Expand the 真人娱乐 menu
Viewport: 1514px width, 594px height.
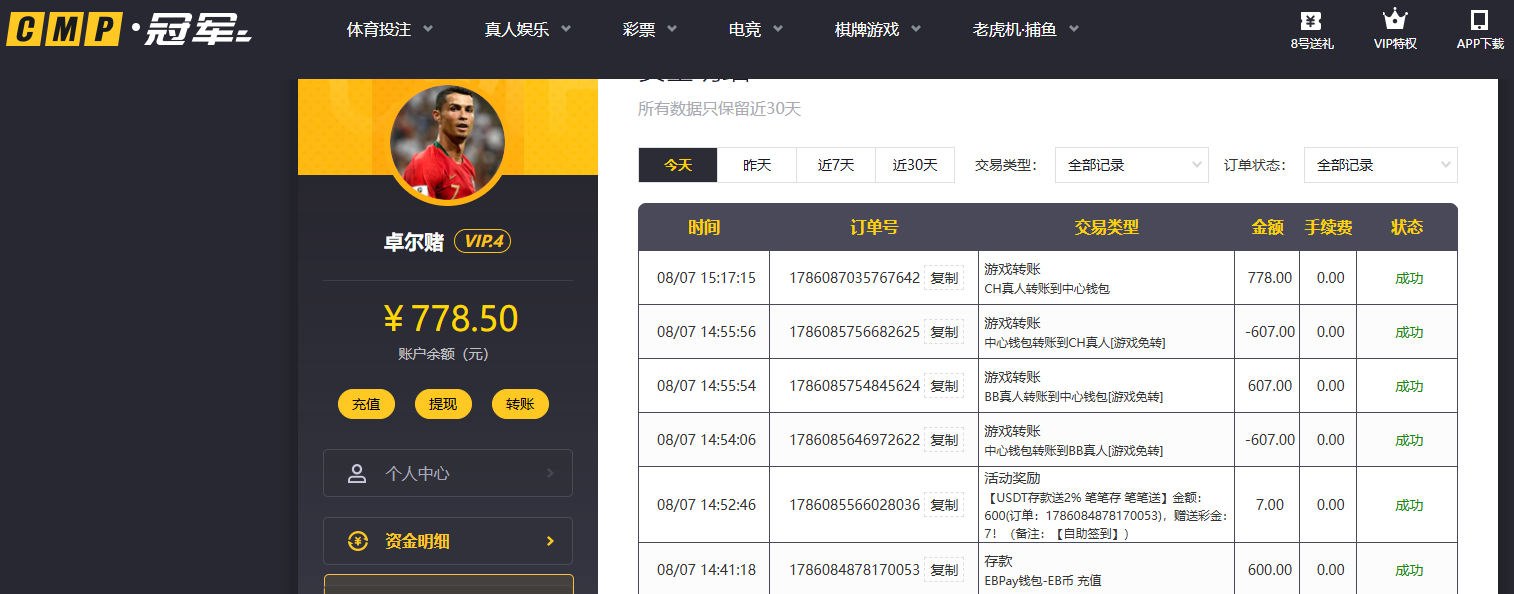pos(527,30)
